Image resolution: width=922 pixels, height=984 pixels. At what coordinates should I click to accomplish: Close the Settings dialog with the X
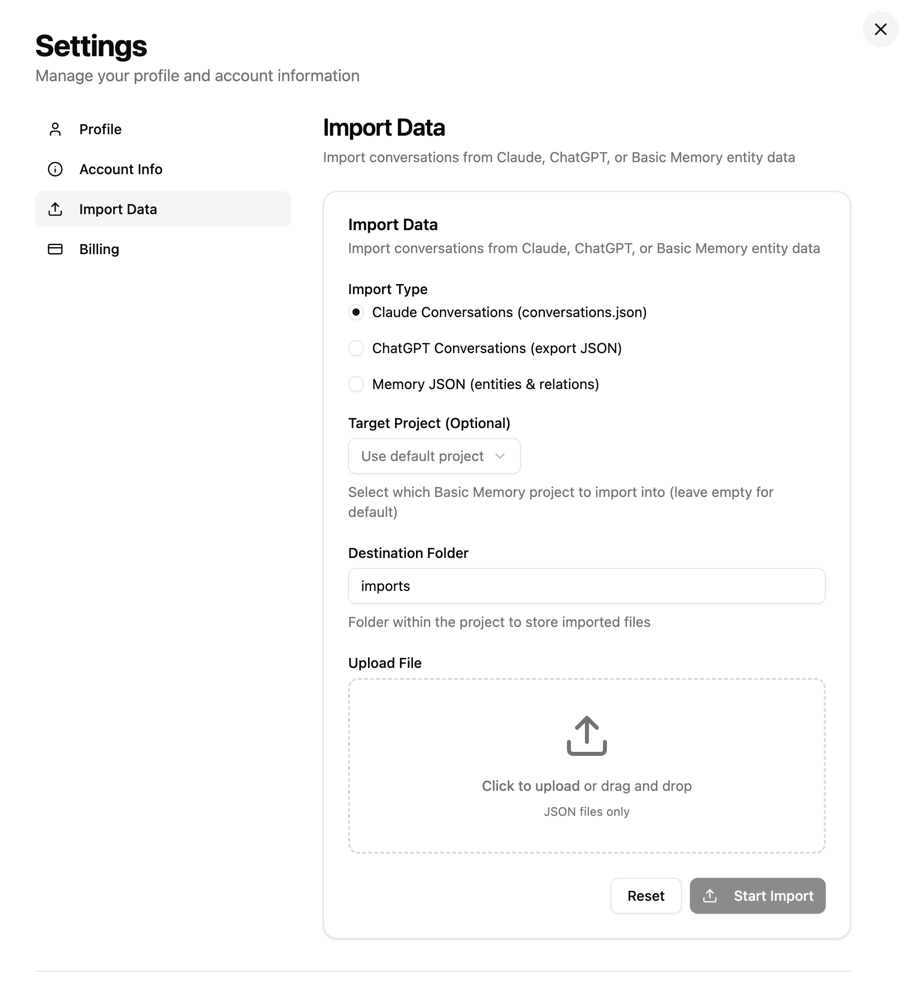[x=879, y=29]
